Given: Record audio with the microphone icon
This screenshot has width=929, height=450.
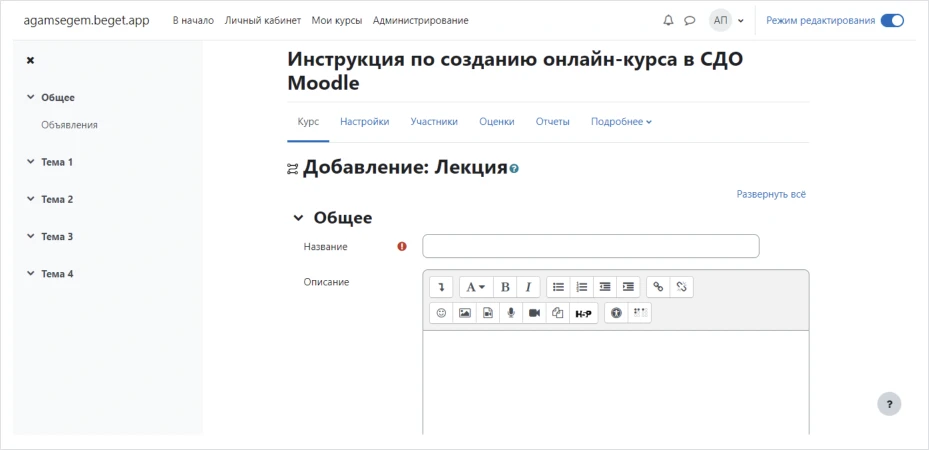Looking at the screenshot, I should (x=511, y=313).
